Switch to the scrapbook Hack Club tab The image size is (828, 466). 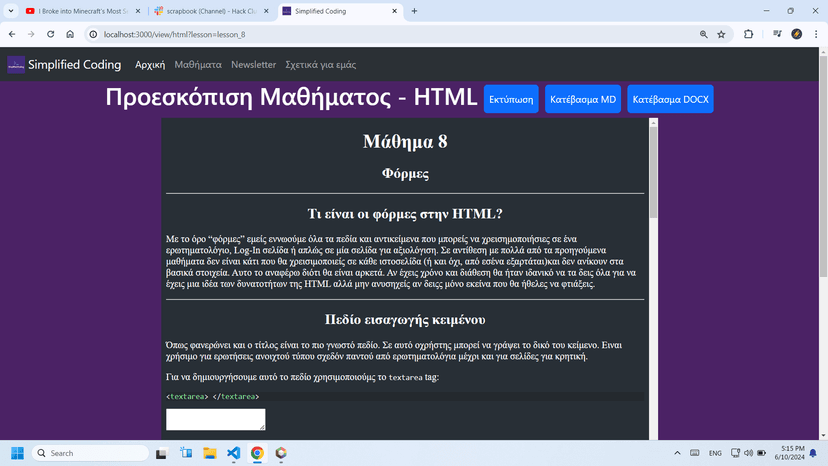coord(212,11)
